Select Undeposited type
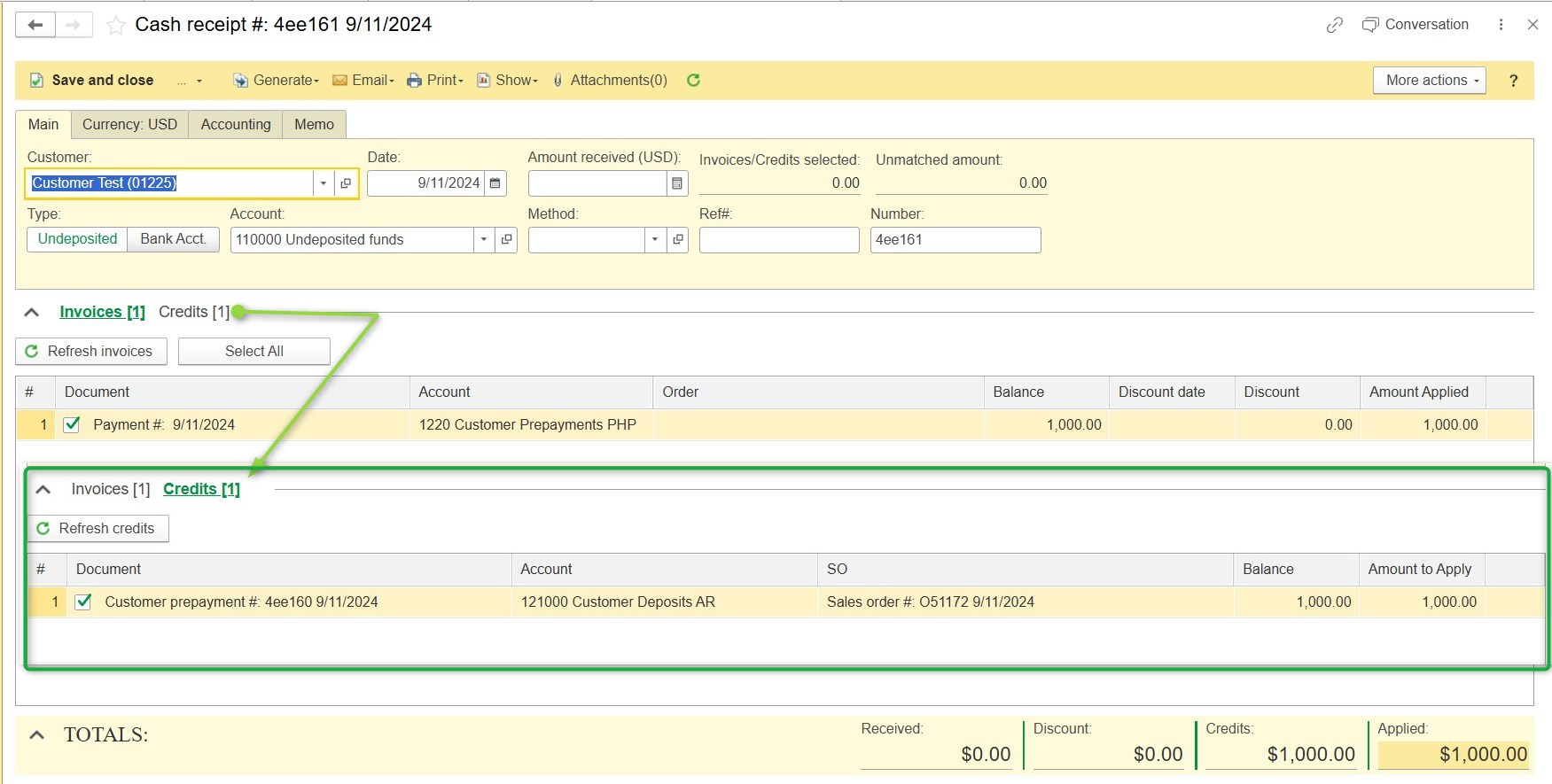The image size is (1552, 784). tap(77, 239)
